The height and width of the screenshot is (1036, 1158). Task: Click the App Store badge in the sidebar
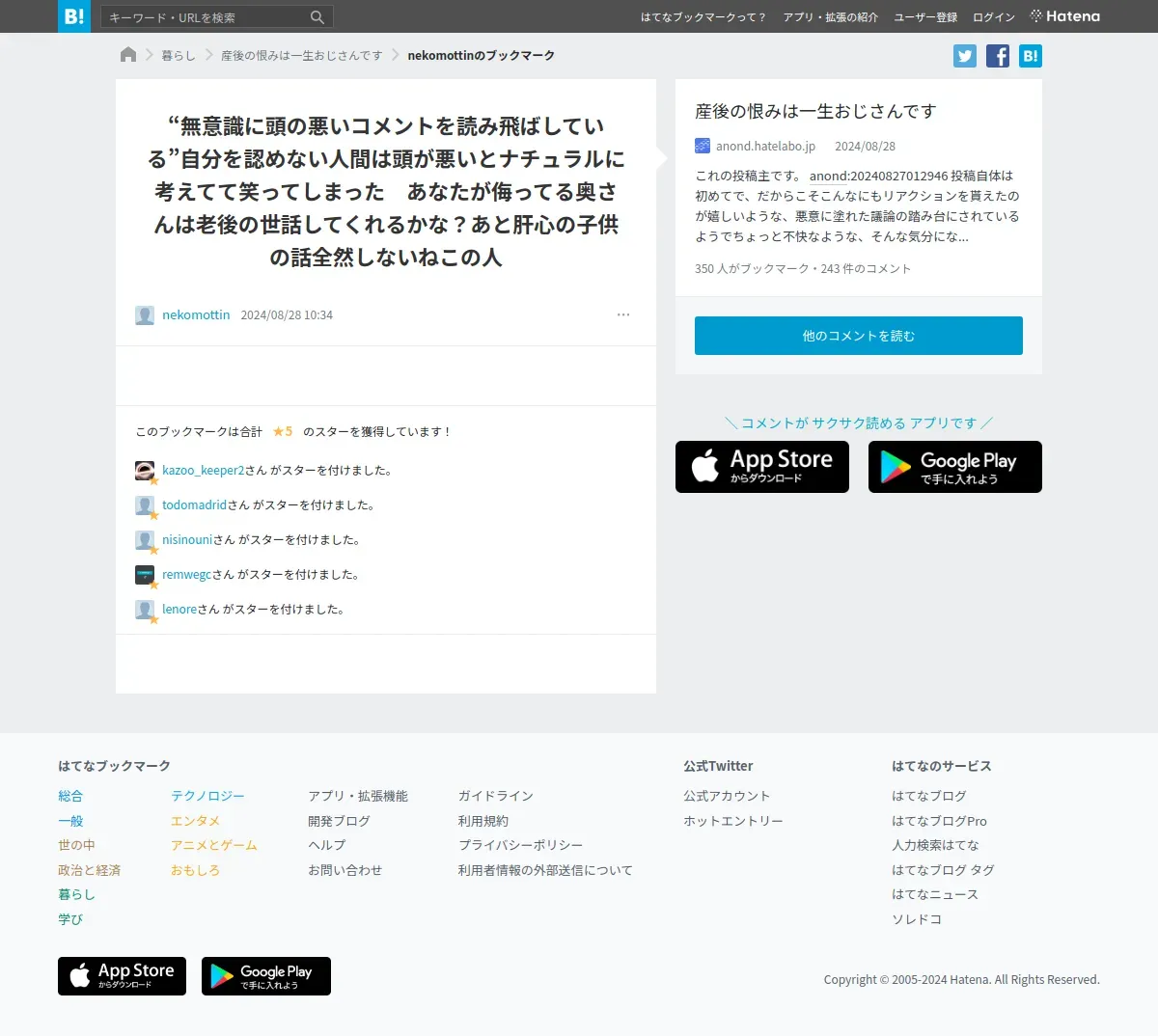(x=762, y=467)
